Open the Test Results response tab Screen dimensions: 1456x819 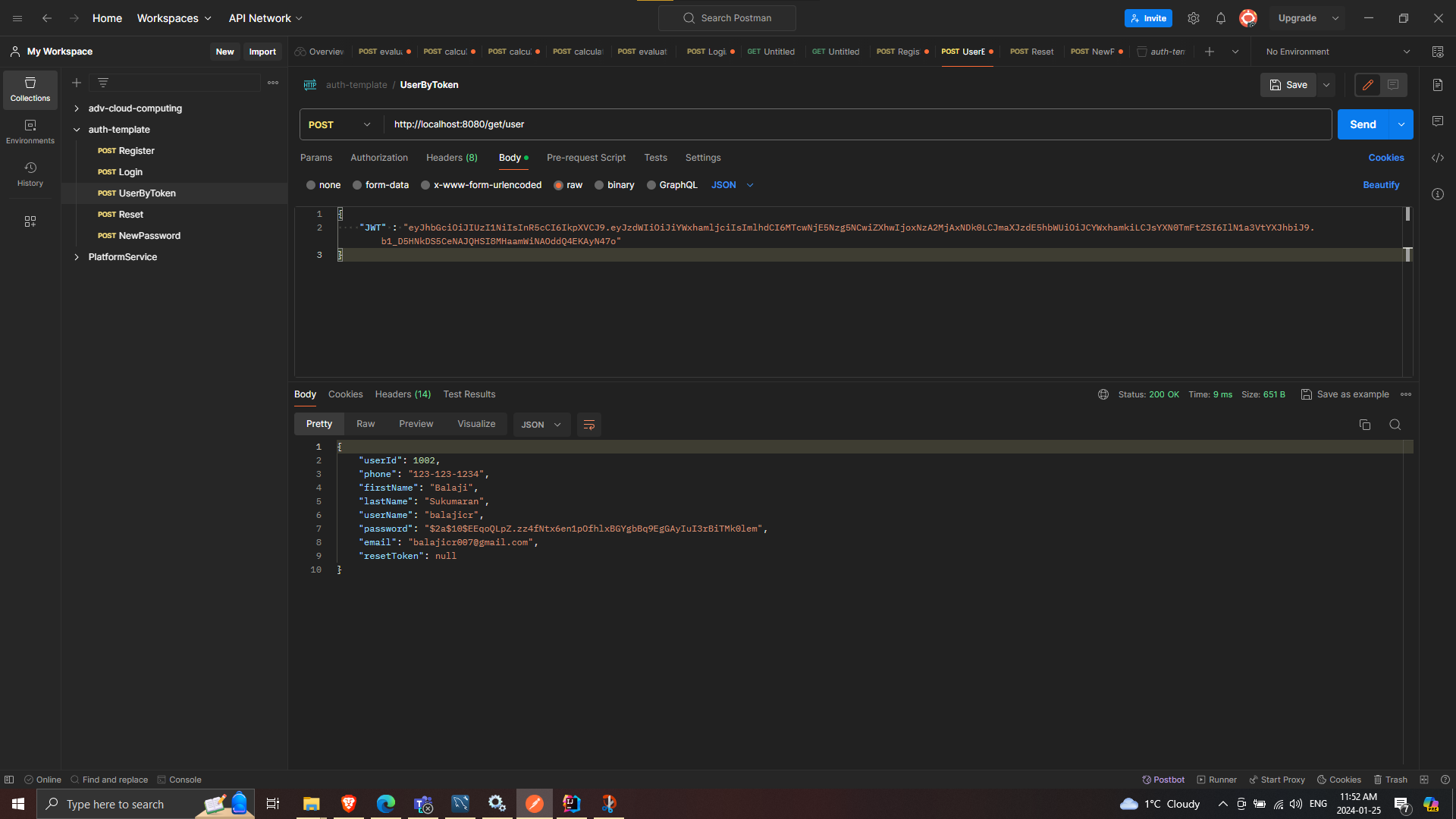pyautogui.click(x=469, y=394)
